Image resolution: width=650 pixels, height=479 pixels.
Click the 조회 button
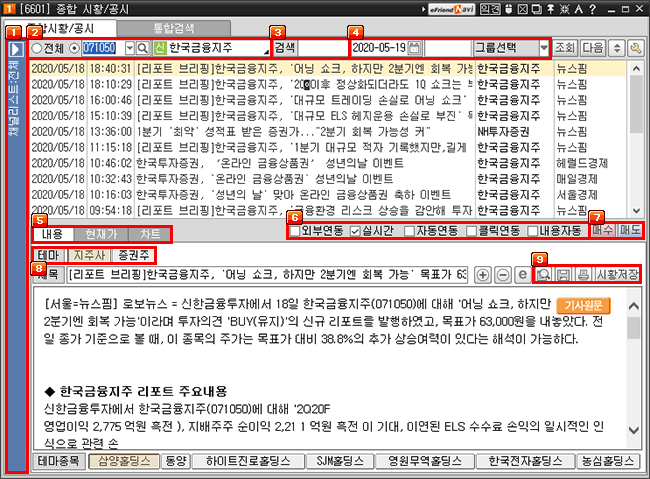[564, 48]
